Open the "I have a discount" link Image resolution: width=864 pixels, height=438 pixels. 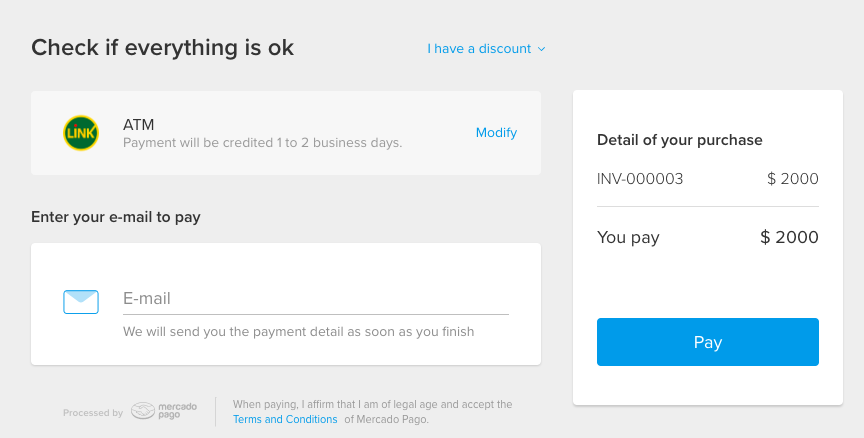click(481, 48)
